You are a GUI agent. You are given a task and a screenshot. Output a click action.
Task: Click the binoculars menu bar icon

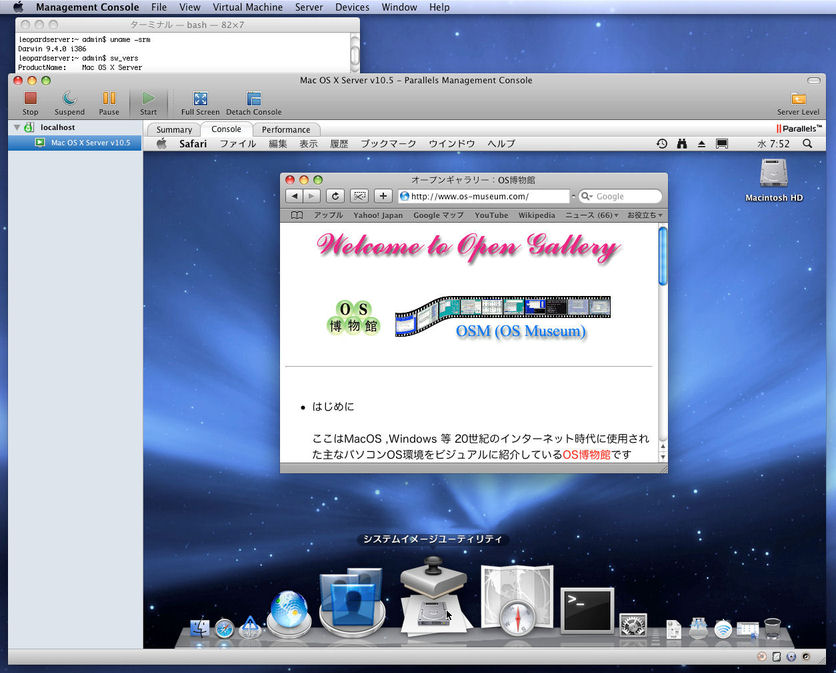click(681, 143)
